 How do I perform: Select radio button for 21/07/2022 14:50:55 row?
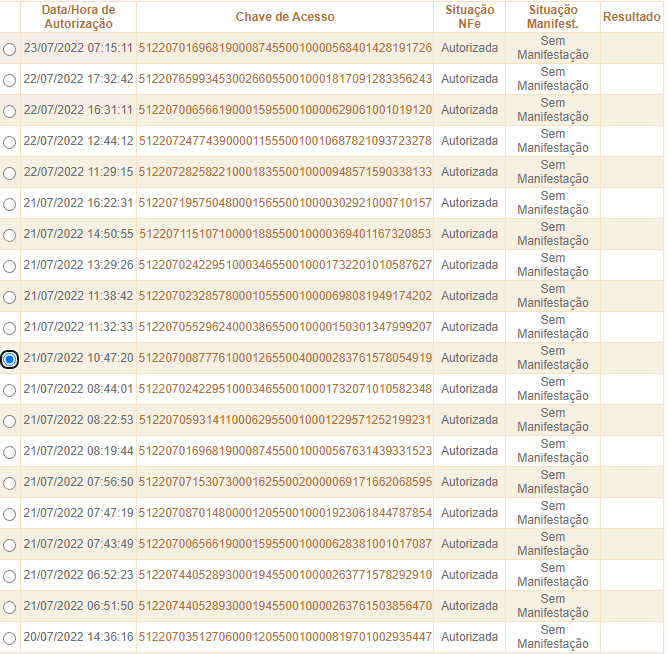tap(9, 235)
